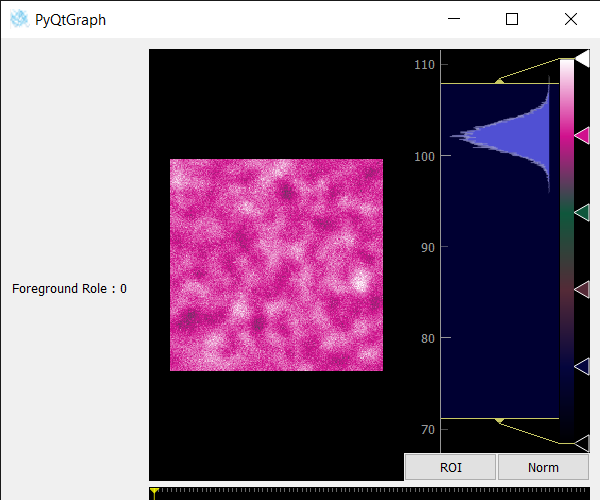The image size is (600, 500).
Task: Click the 70 axis label
Action: pos(428,430)
